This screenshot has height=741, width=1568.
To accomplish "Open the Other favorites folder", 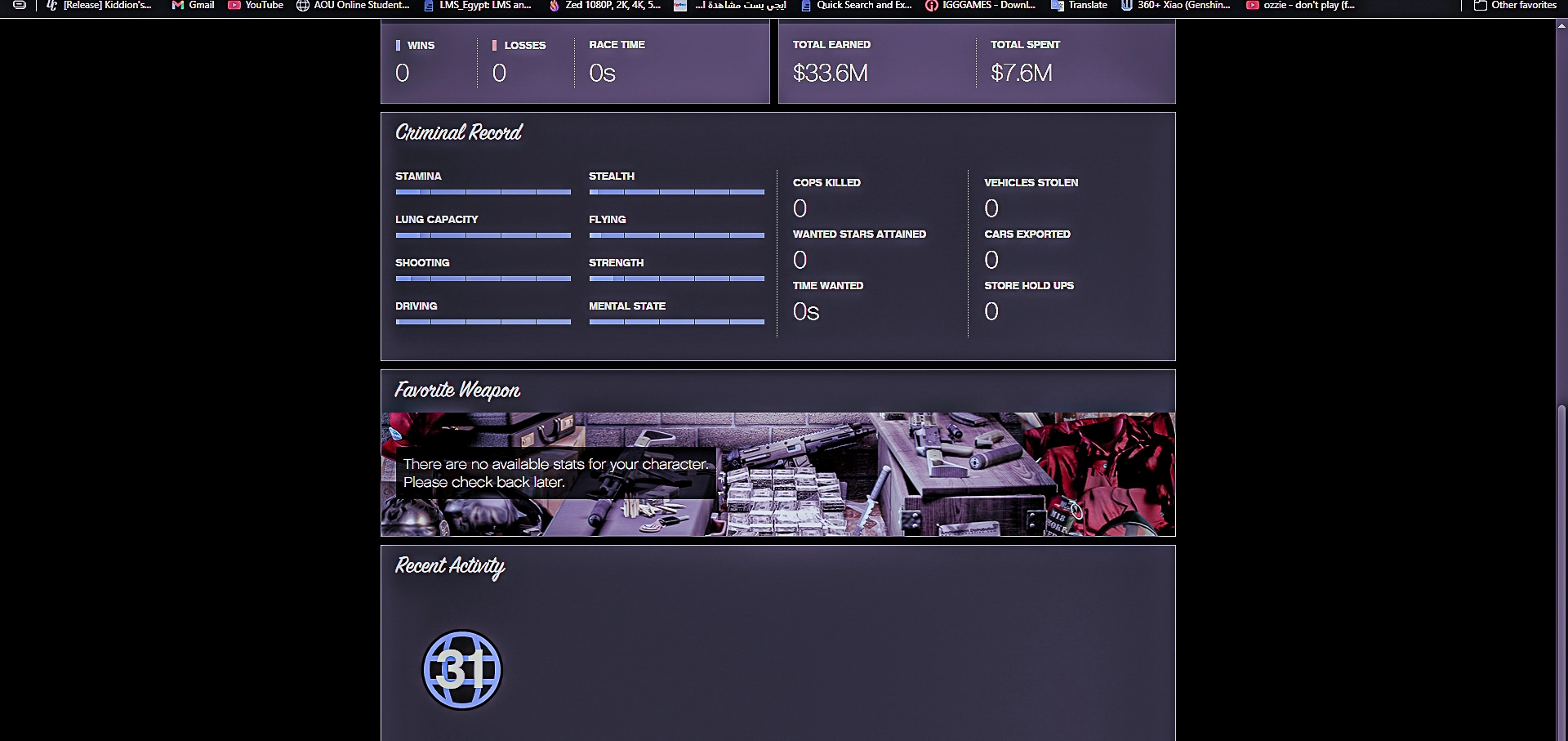I will pyautogui.click(x=1515, y=5).
